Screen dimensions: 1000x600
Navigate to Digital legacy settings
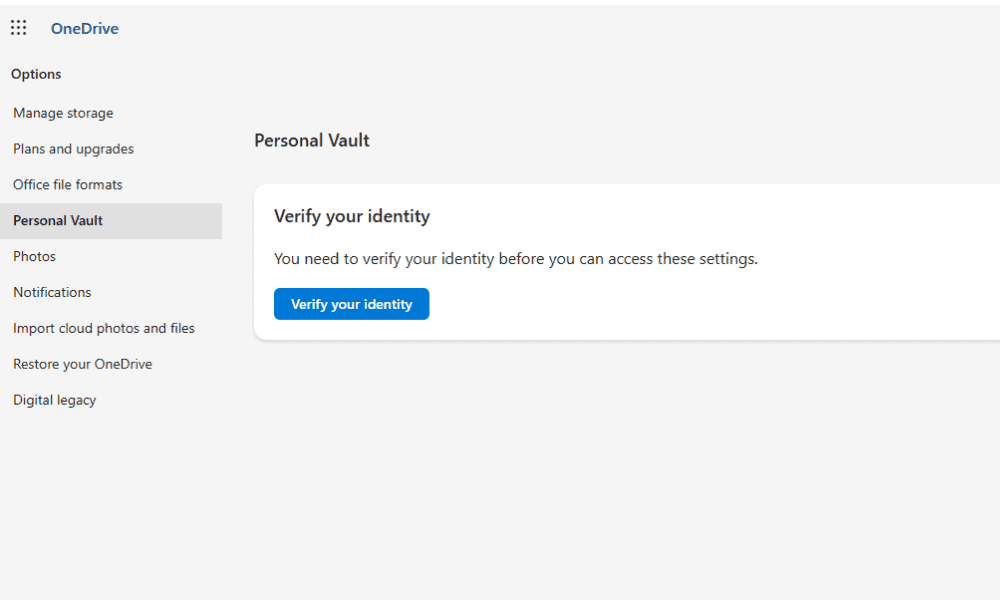pyautogui.click(x=55, y=401)
